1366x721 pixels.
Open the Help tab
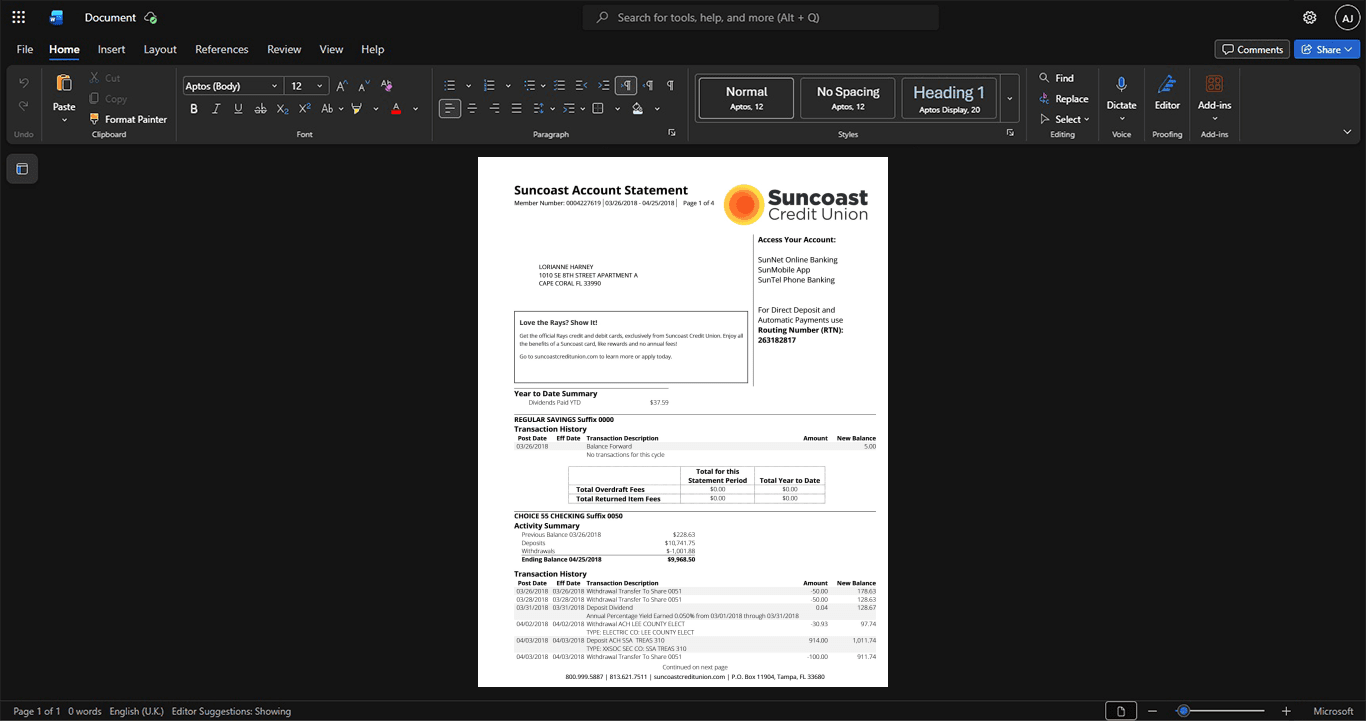(x=372, y=49)
